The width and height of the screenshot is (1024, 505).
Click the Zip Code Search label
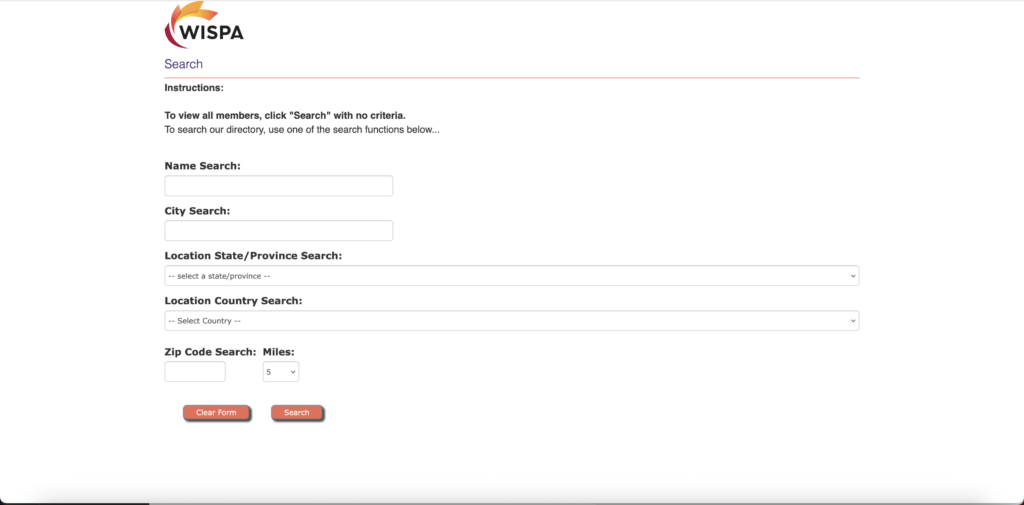pos(210,351)
